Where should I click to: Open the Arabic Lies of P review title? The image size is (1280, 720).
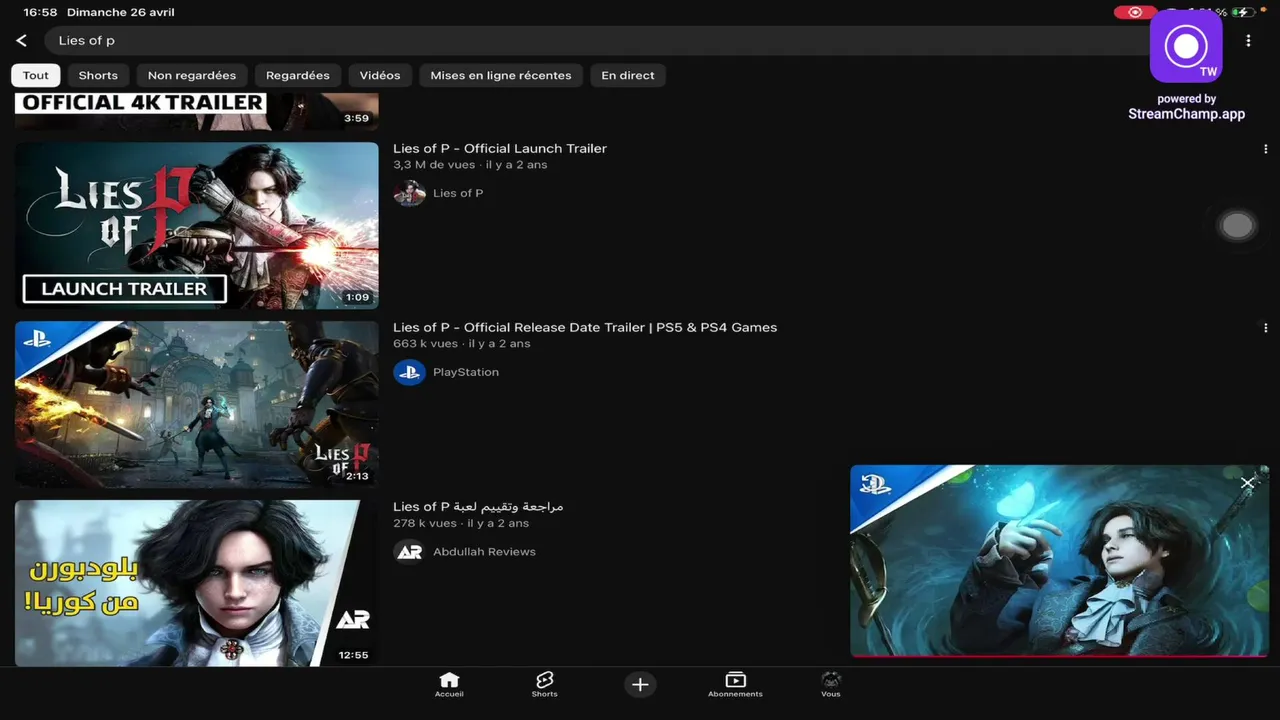click(x=478, y=506)
